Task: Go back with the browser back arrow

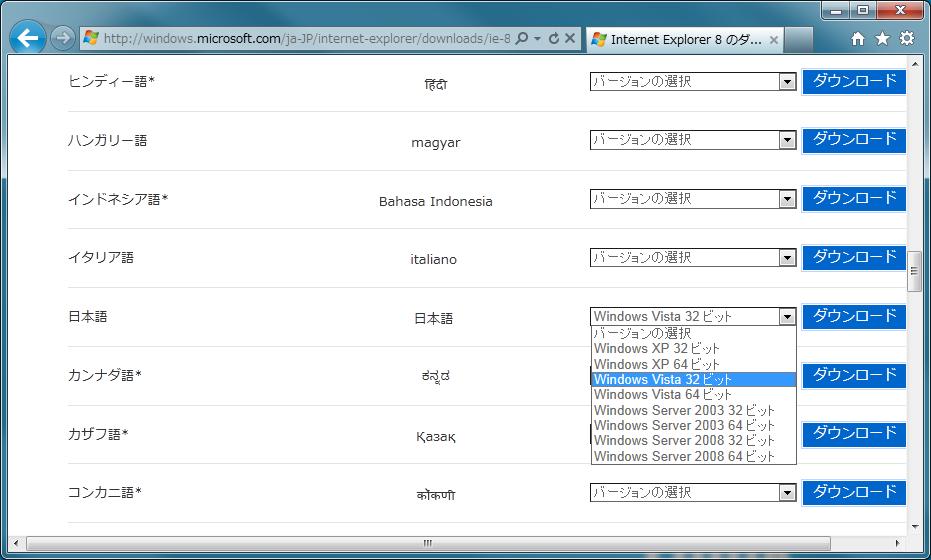Action: (27, 38)
